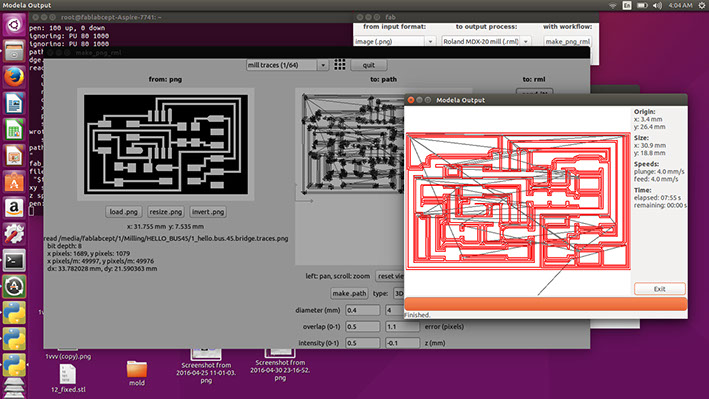Screen dimensions: 709x399
Task: Click the 'plunge: 4.0 mm/s' speed text
Action: (659, 171)
